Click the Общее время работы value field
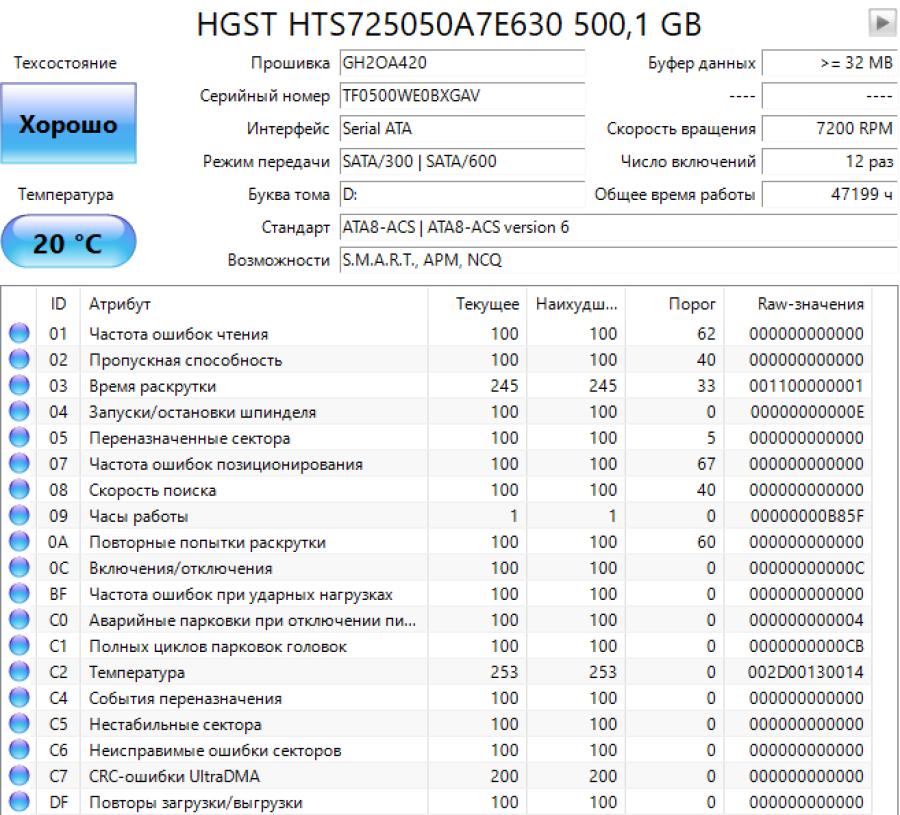The image size is (900, 815). tap(829, 194)
